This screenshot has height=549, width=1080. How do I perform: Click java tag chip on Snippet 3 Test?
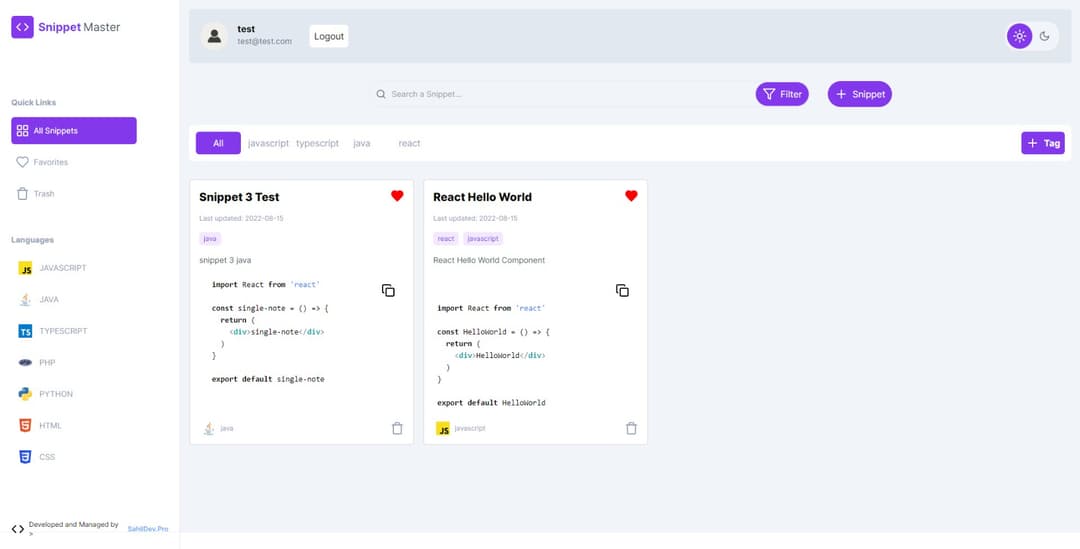210,238
